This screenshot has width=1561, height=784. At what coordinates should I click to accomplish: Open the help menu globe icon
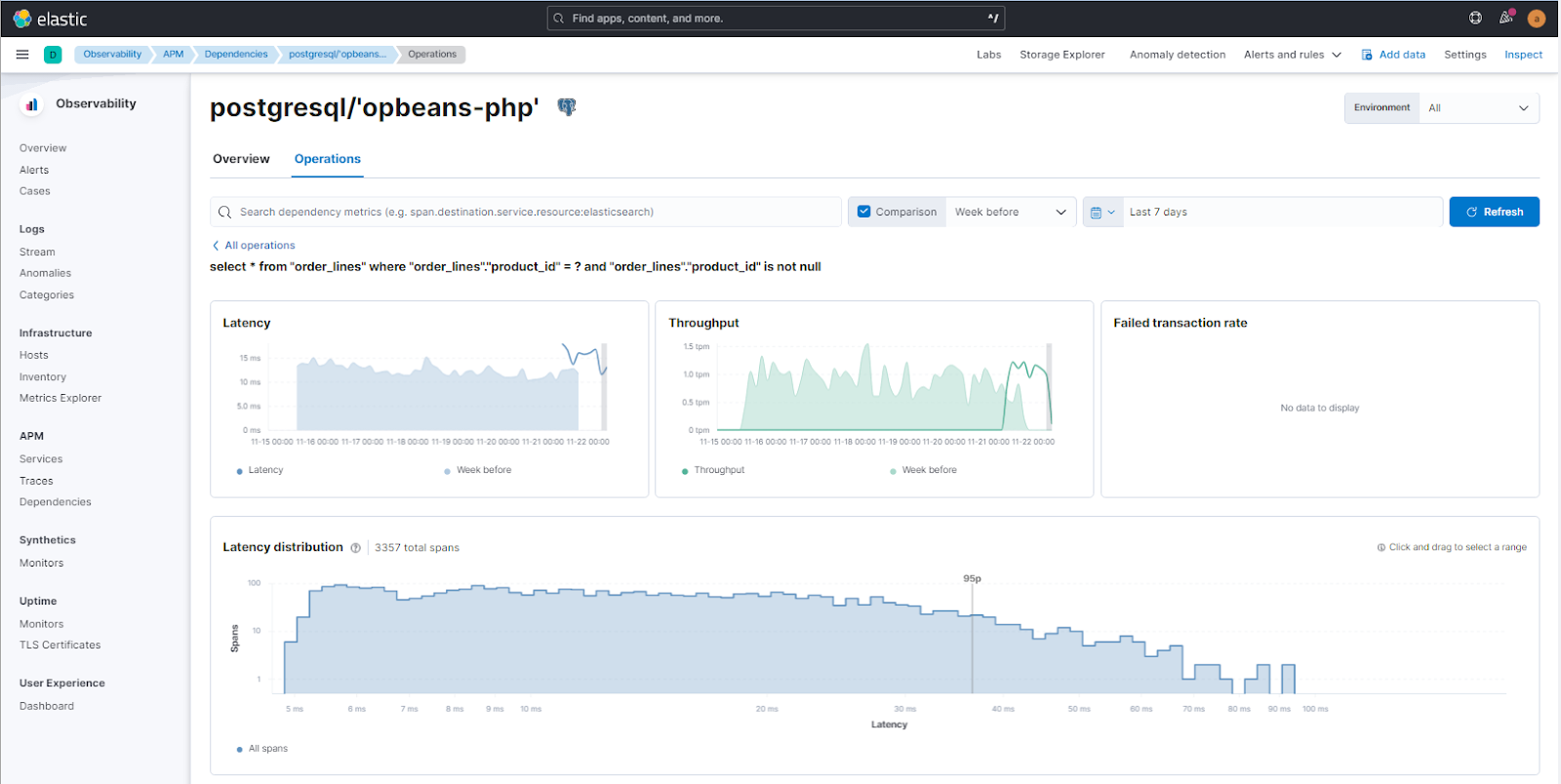click(1475, 19)
